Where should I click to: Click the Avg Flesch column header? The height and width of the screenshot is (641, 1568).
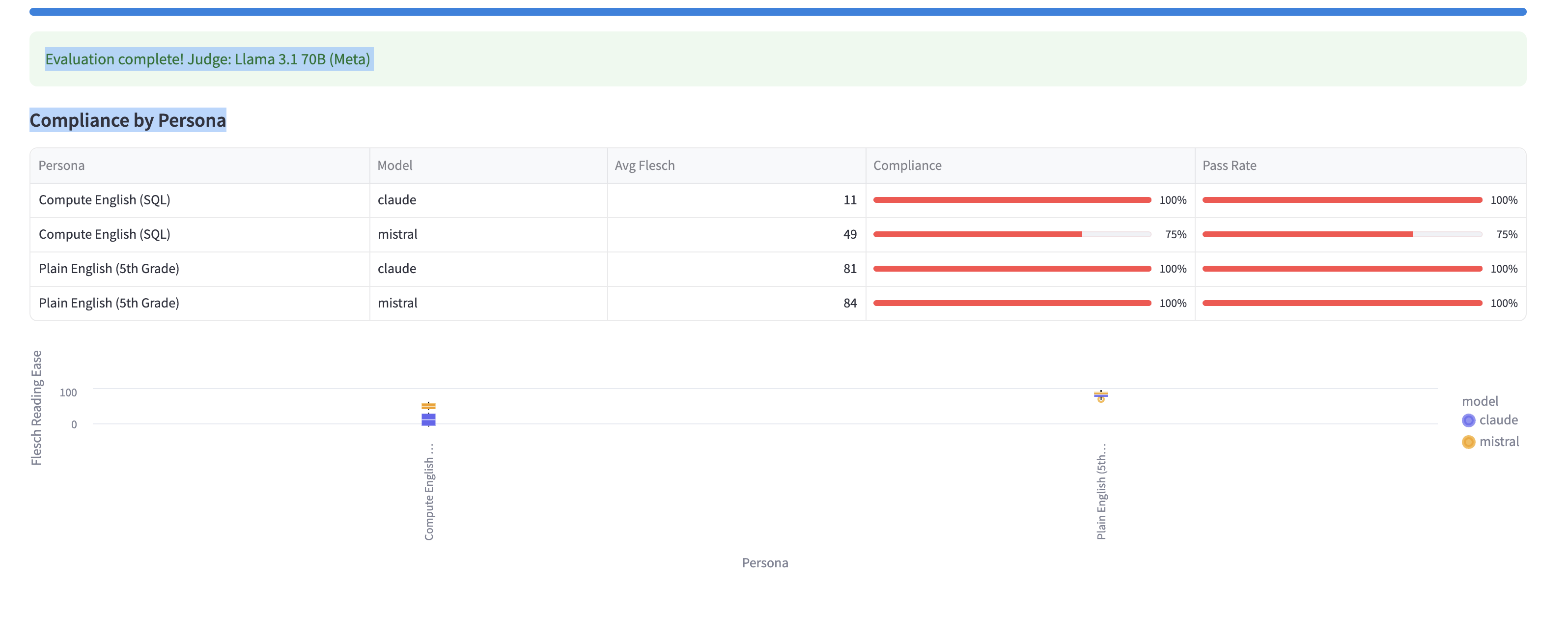(x=644, y=166)
